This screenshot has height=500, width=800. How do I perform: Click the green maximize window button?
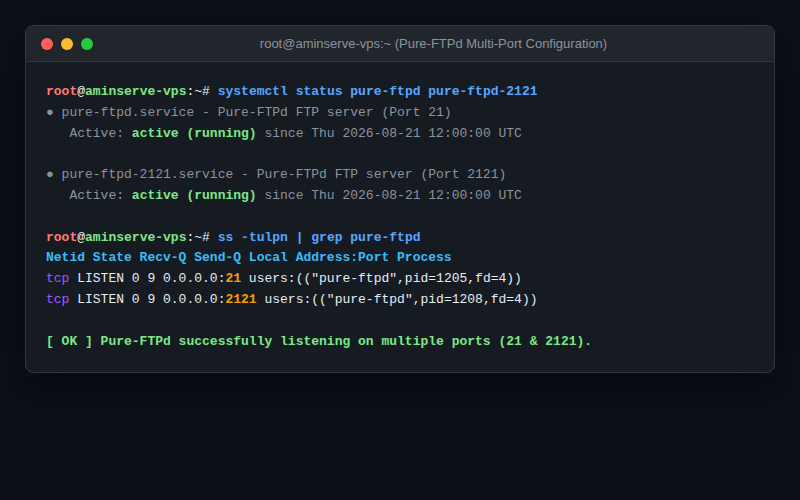[87, 44]
